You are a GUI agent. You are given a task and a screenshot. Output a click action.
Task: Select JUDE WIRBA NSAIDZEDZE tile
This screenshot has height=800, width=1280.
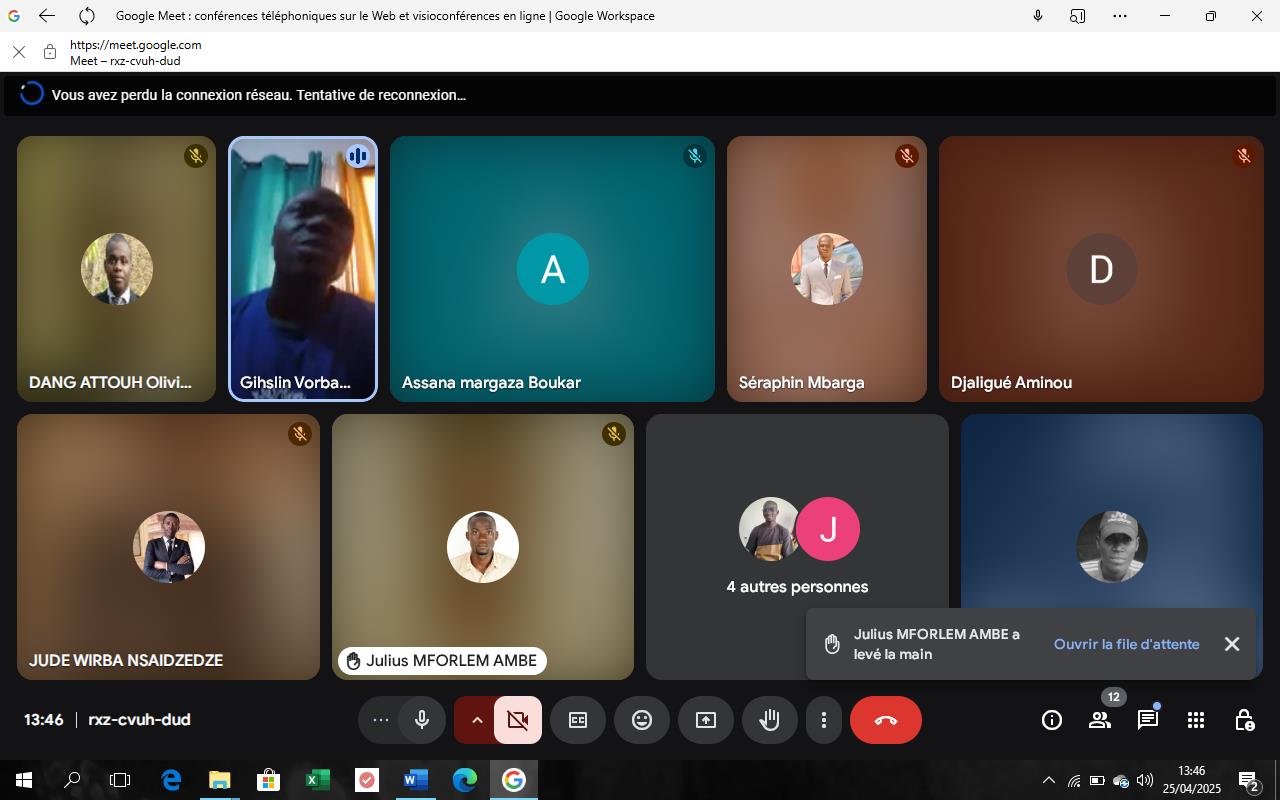168,547
